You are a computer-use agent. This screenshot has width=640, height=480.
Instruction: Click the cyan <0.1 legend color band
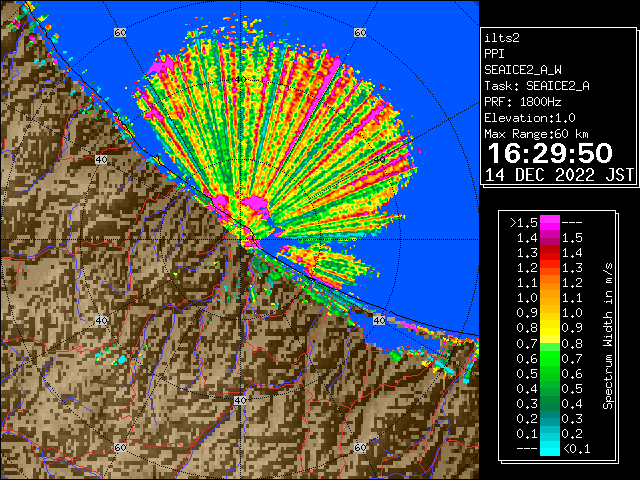550,449
